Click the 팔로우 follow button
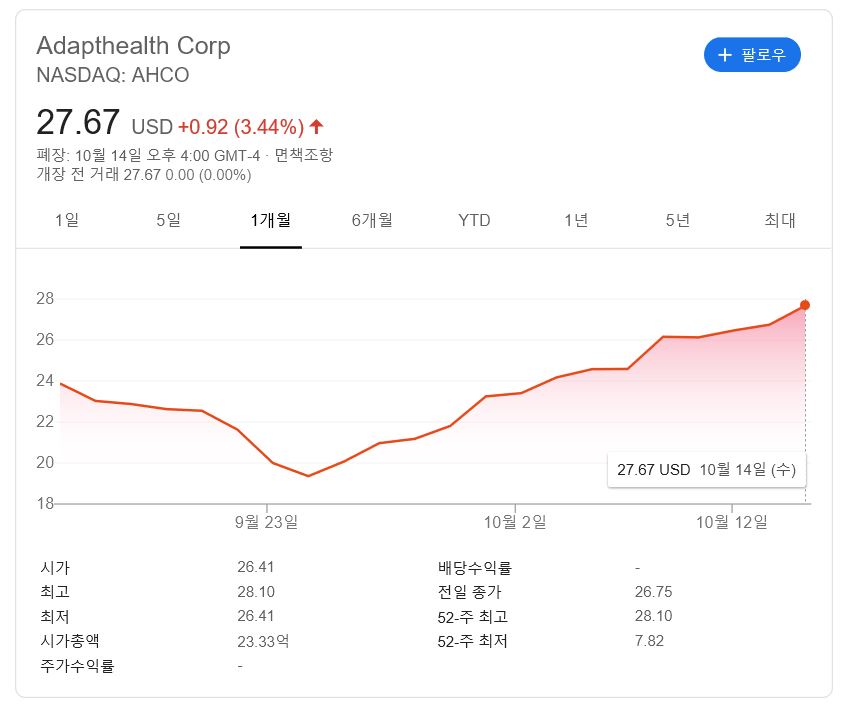 [752, 55]
